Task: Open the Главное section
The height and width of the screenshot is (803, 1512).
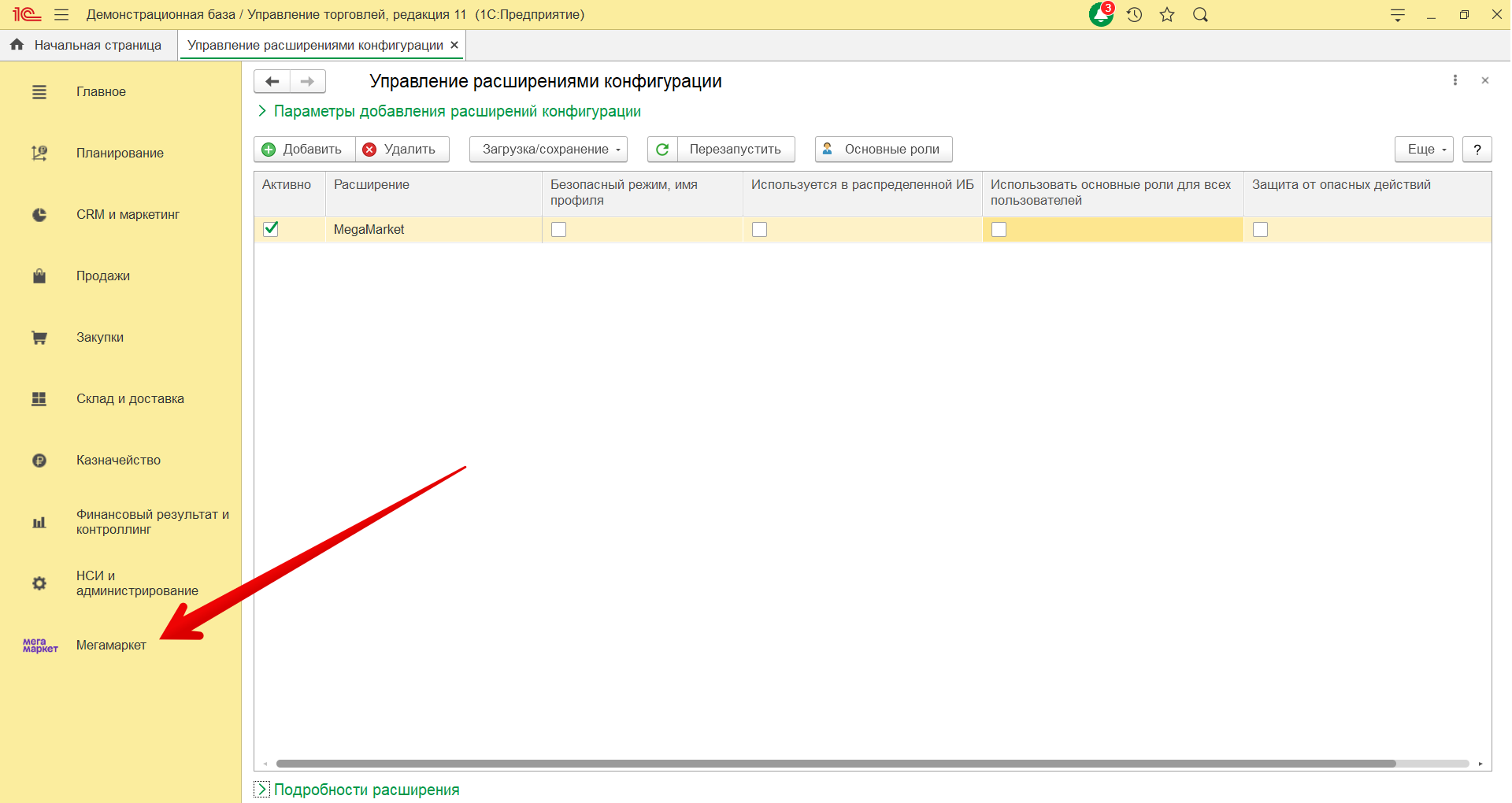Action: pos(101,92)
